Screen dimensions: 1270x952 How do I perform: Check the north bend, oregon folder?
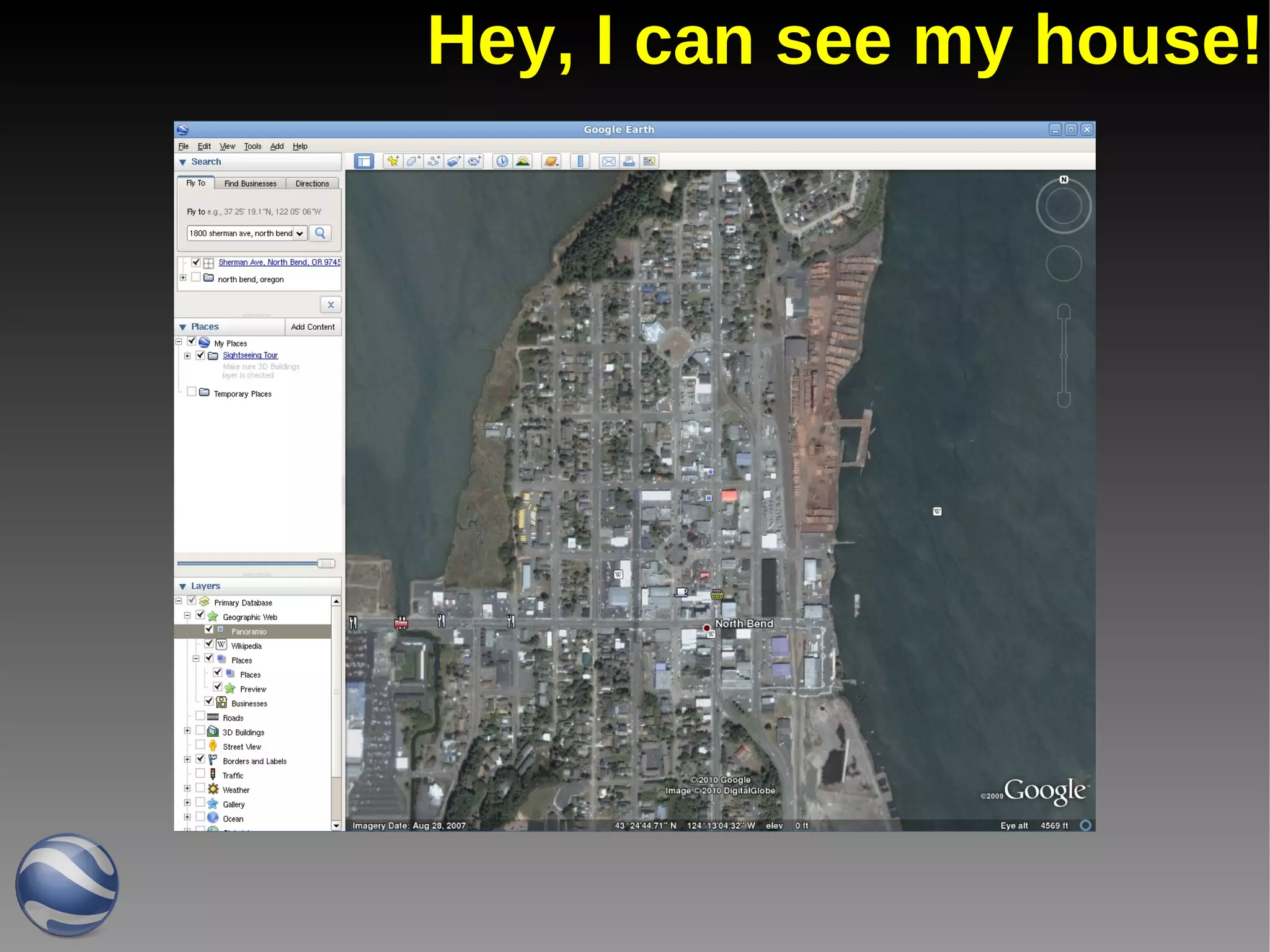(x=196, y=277)
